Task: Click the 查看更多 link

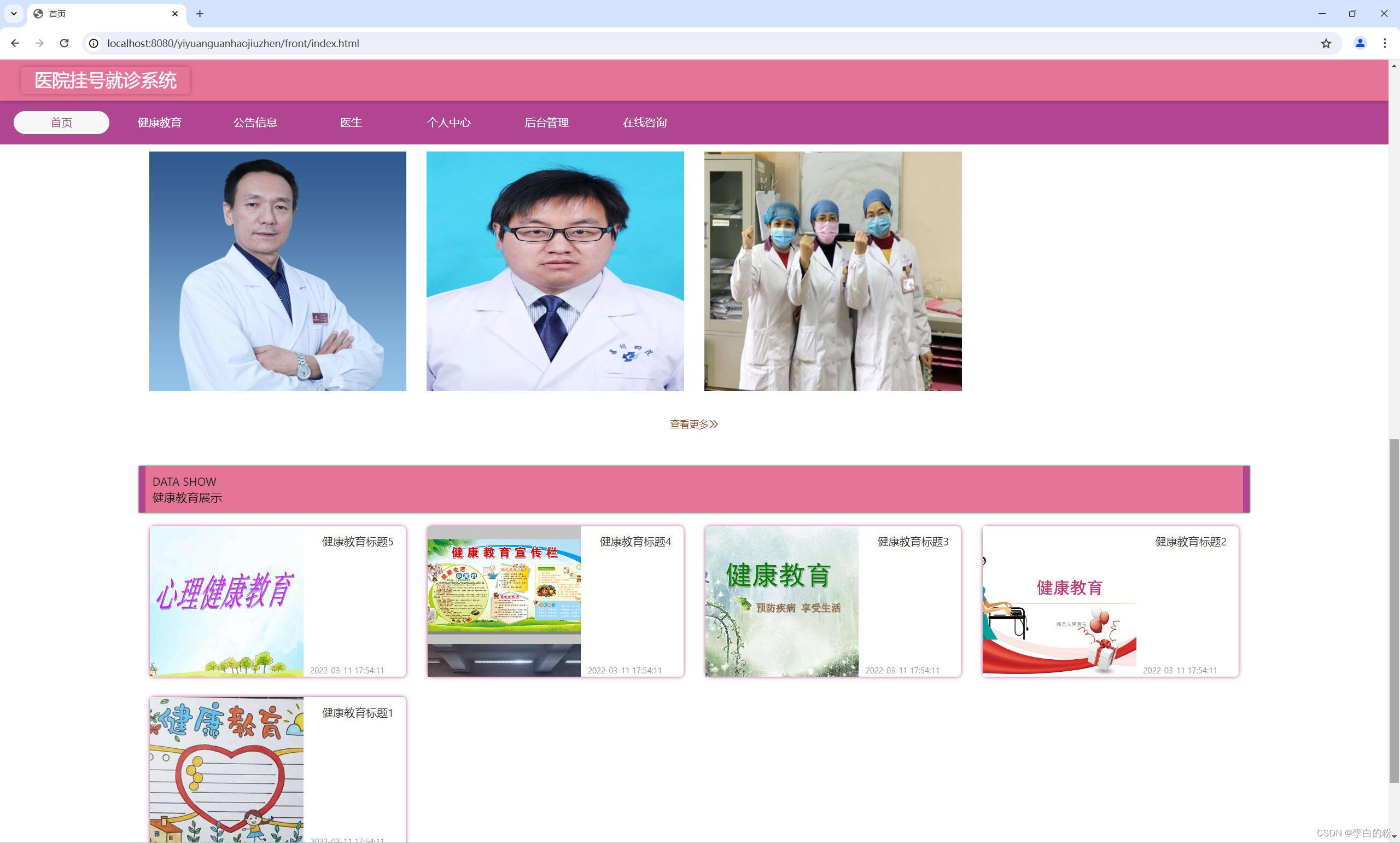Action: point(694,425)
